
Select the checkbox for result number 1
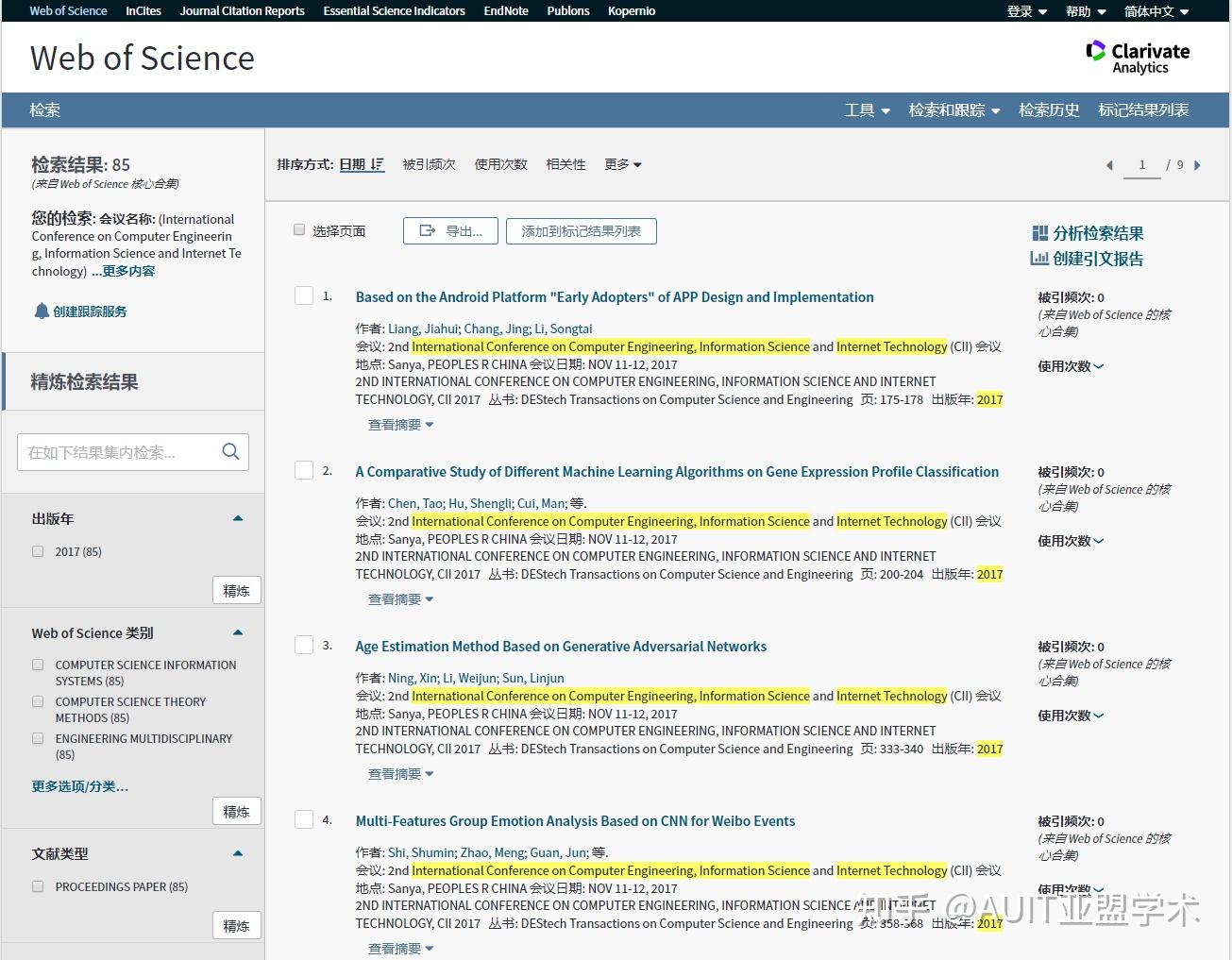[x=303, y=295]
